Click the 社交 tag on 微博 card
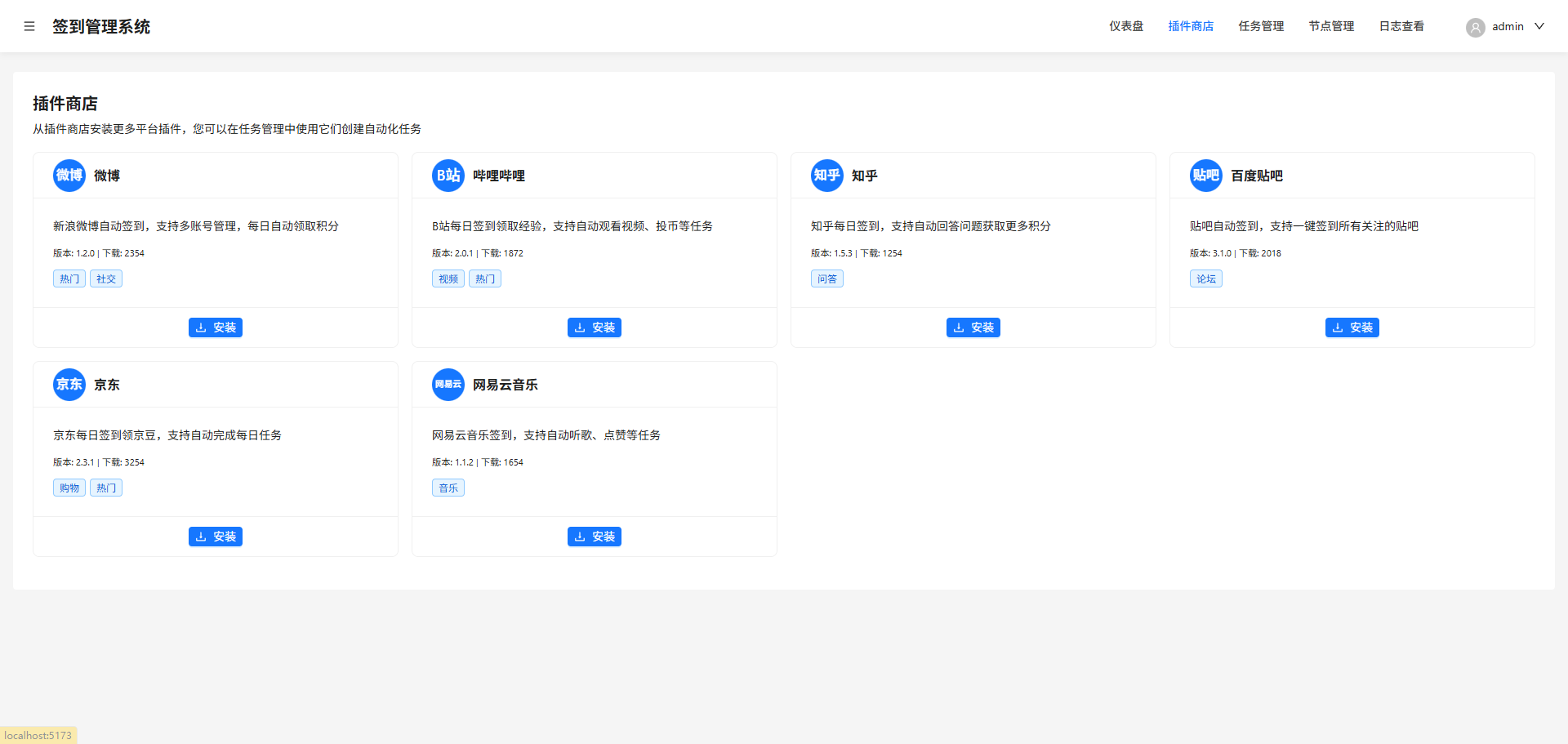The width and height of the screenshot is (1568, 744). 106,278
